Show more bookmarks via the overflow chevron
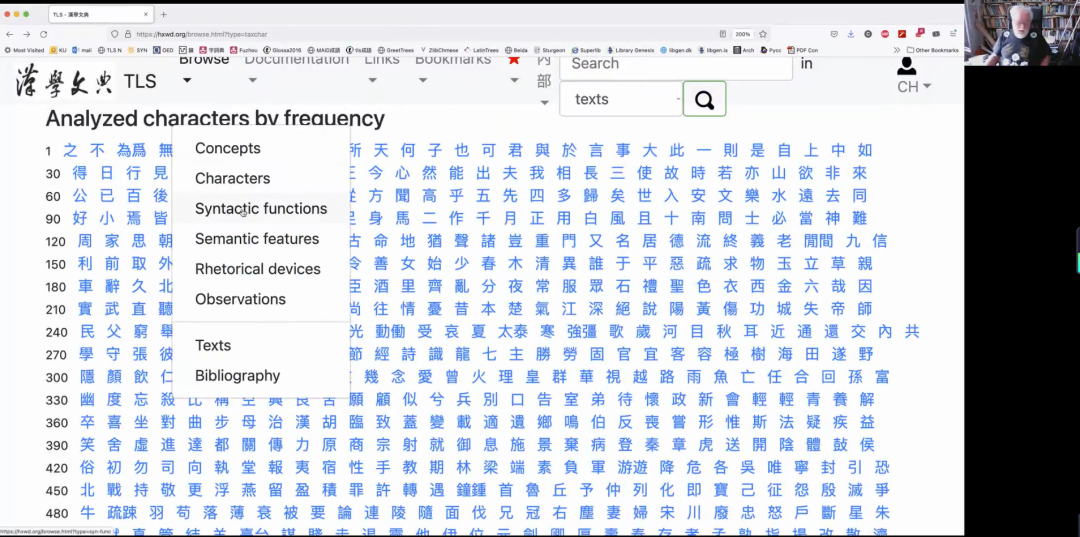Image resolution: width=1080 pixels, height=537 pixels. (x=897, y=49)
